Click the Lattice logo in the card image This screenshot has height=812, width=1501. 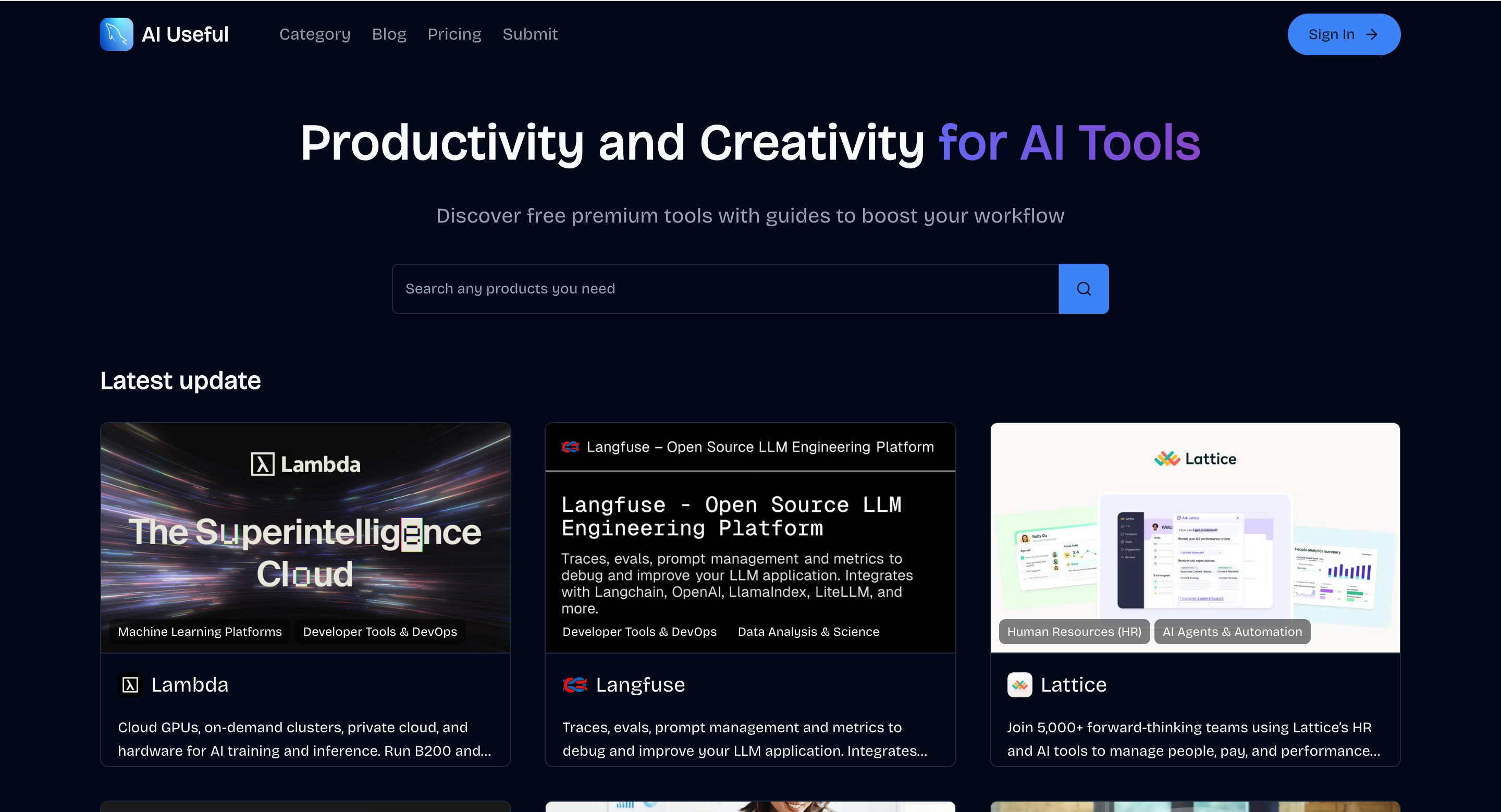[1195, 459]
